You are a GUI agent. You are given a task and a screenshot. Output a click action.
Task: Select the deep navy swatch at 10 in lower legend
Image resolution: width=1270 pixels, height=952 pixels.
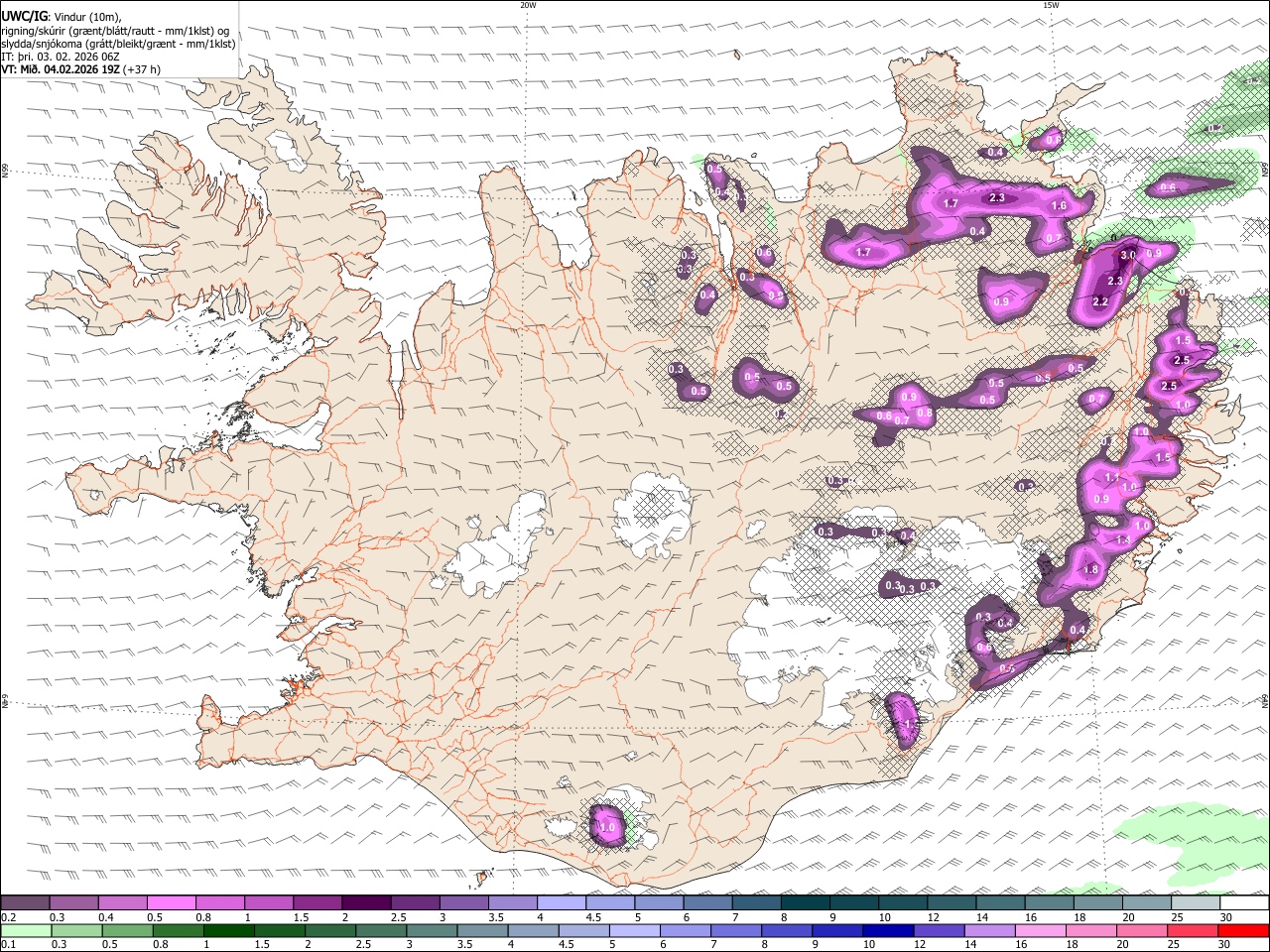click(890, 930)
